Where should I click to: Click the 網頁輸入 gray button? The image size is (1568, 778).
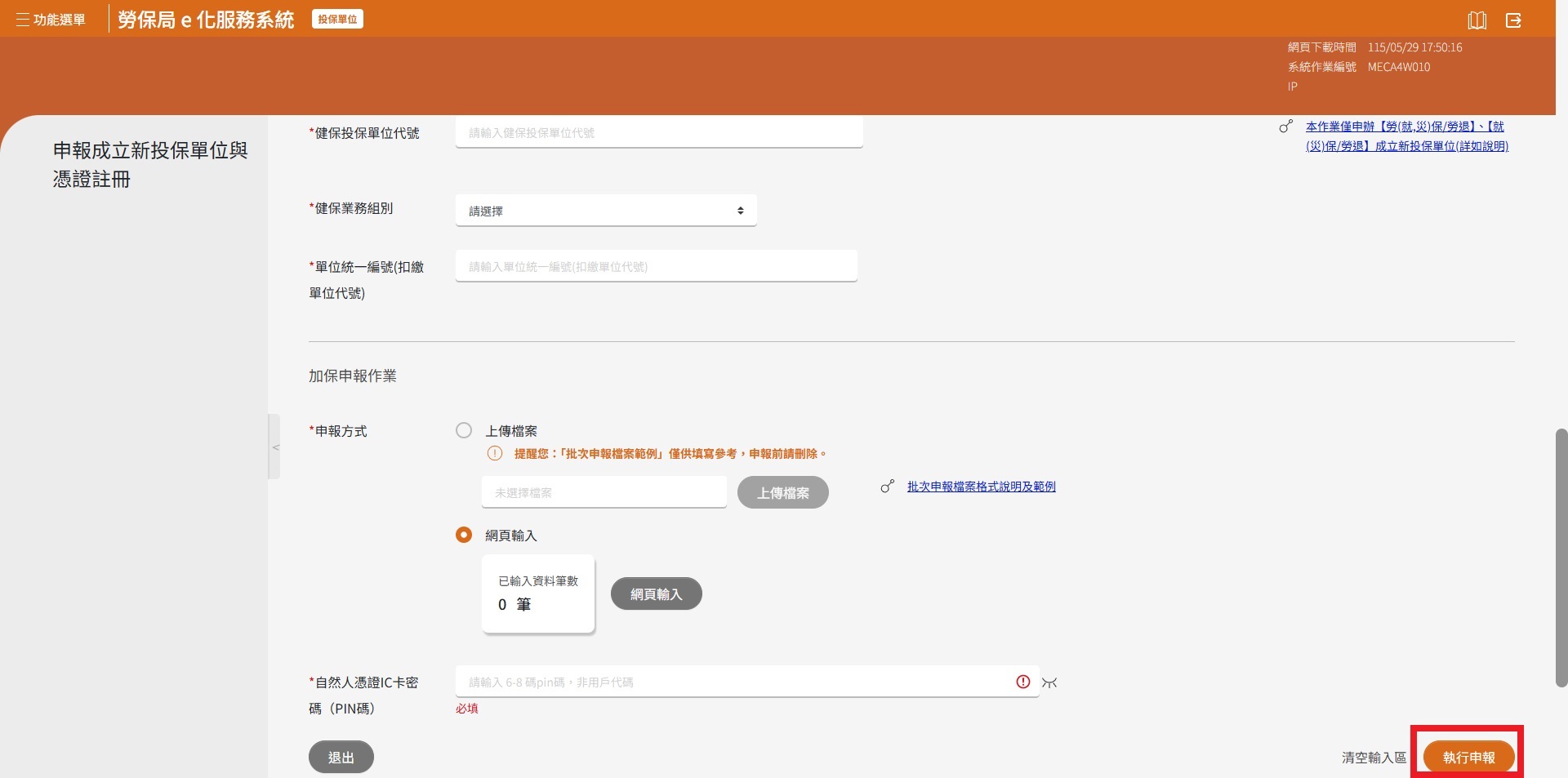(x=657, y=594)
